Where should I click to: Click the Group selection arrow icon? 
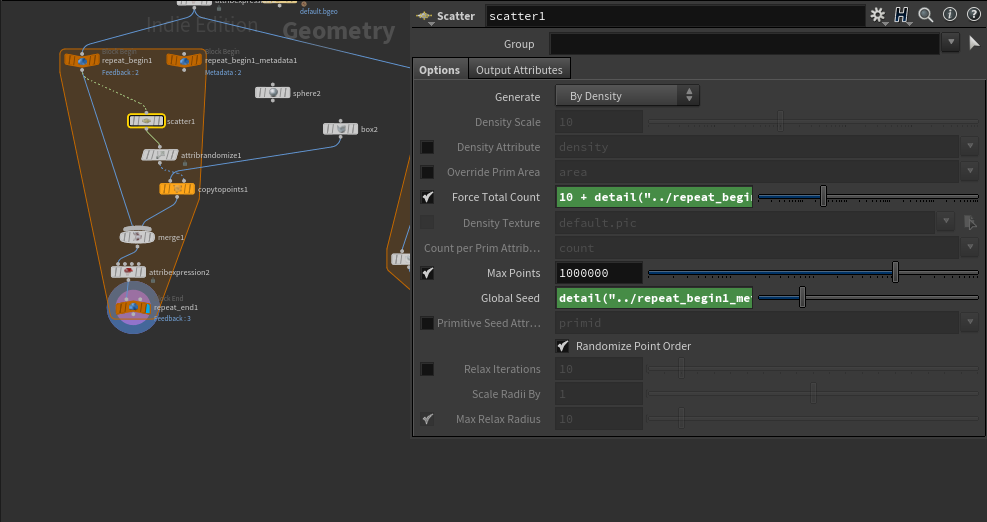click(974, 43)
